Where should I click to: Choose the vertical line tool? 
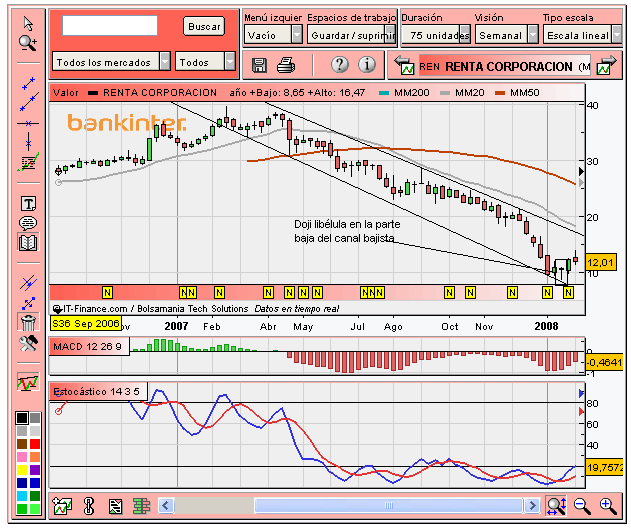[x=28, y=142]
